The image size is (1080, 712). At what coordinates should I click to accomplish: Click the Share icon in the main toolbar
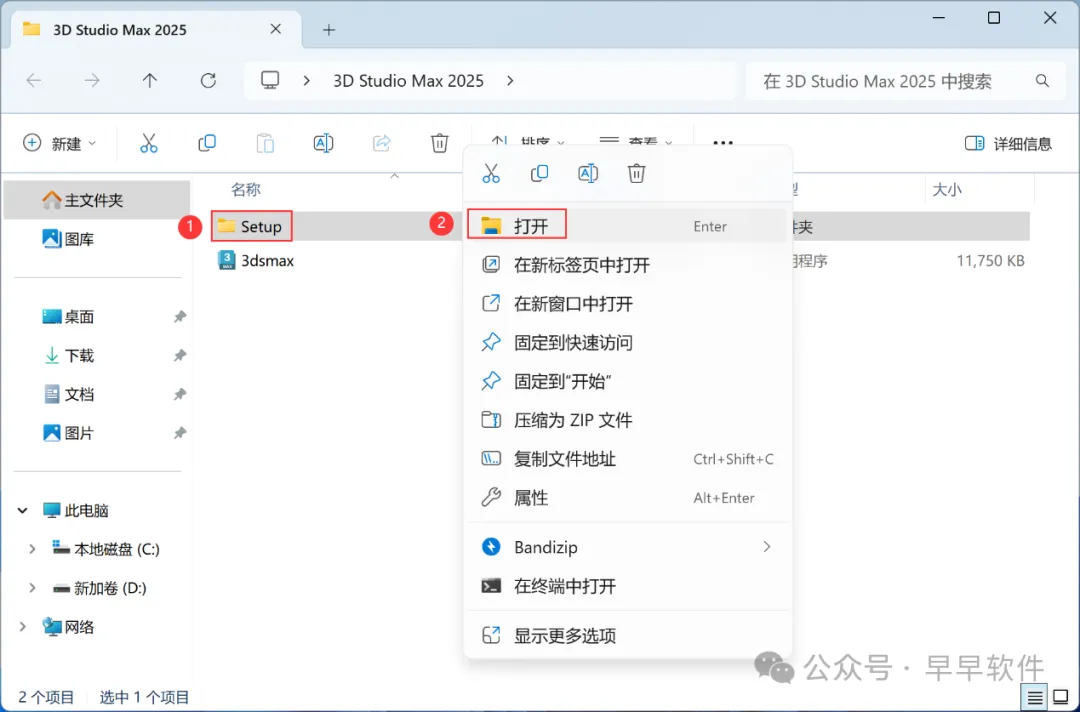click(382, 143)
